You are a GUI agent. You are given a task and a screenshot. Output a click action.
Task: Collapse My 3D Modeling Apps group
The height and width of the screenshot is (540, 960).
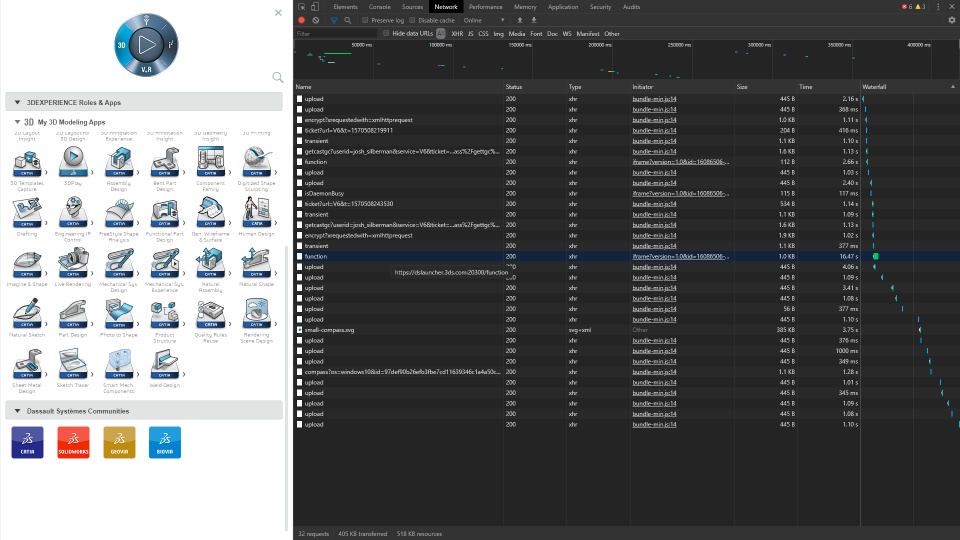(17, 122)
